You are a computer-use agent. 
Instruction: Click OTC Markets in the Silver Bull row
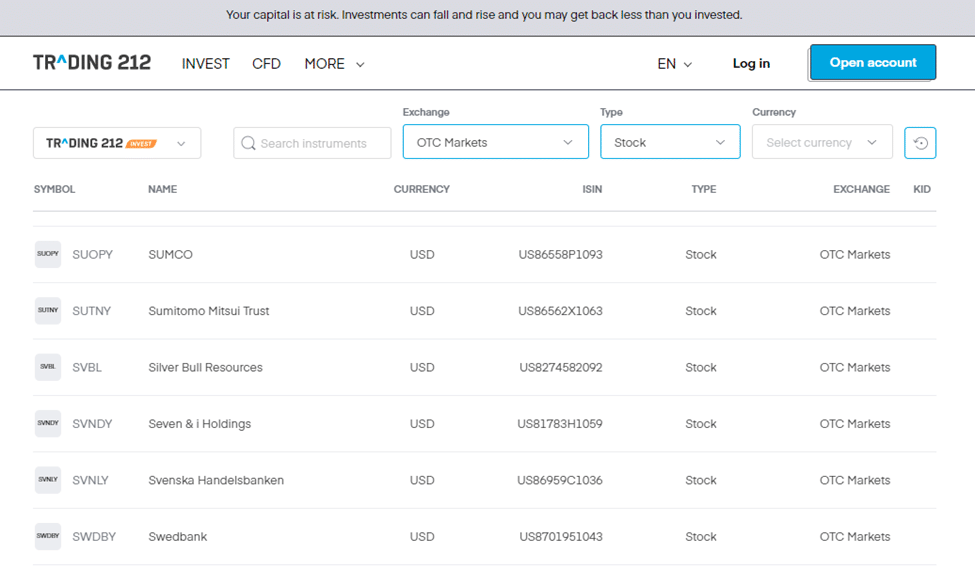pyautogui.click(x=855, y=368)
